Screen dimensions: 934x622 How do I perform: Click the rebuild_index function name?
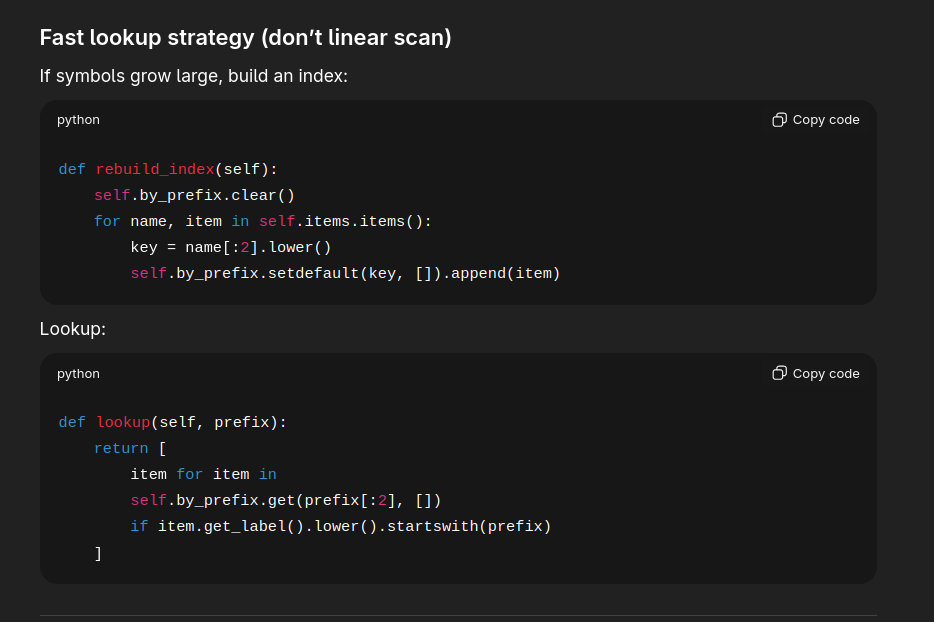[155, 170]
